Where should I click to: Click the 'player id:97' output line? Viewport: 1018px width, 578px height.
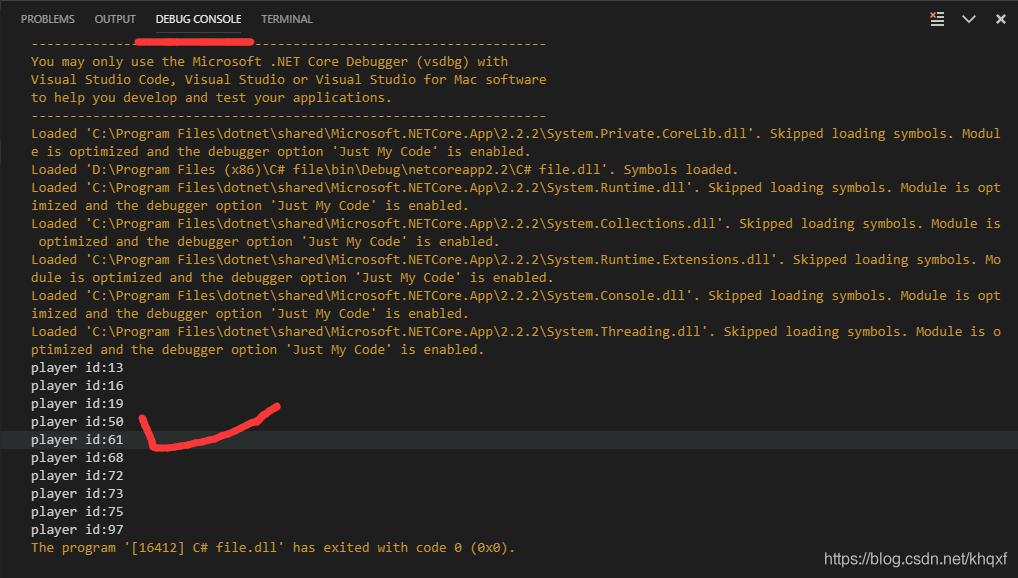pos(77,530)
